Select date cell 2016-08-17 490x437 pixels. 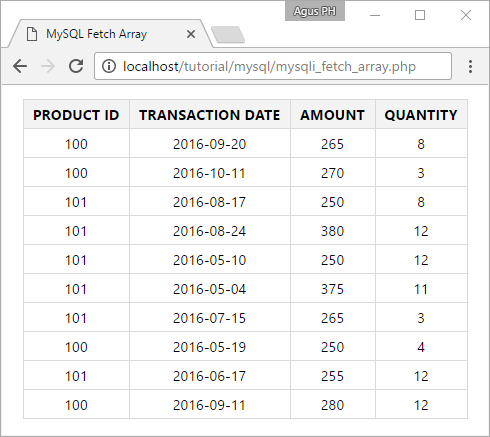pyautogui.click(x=210, y=202)
